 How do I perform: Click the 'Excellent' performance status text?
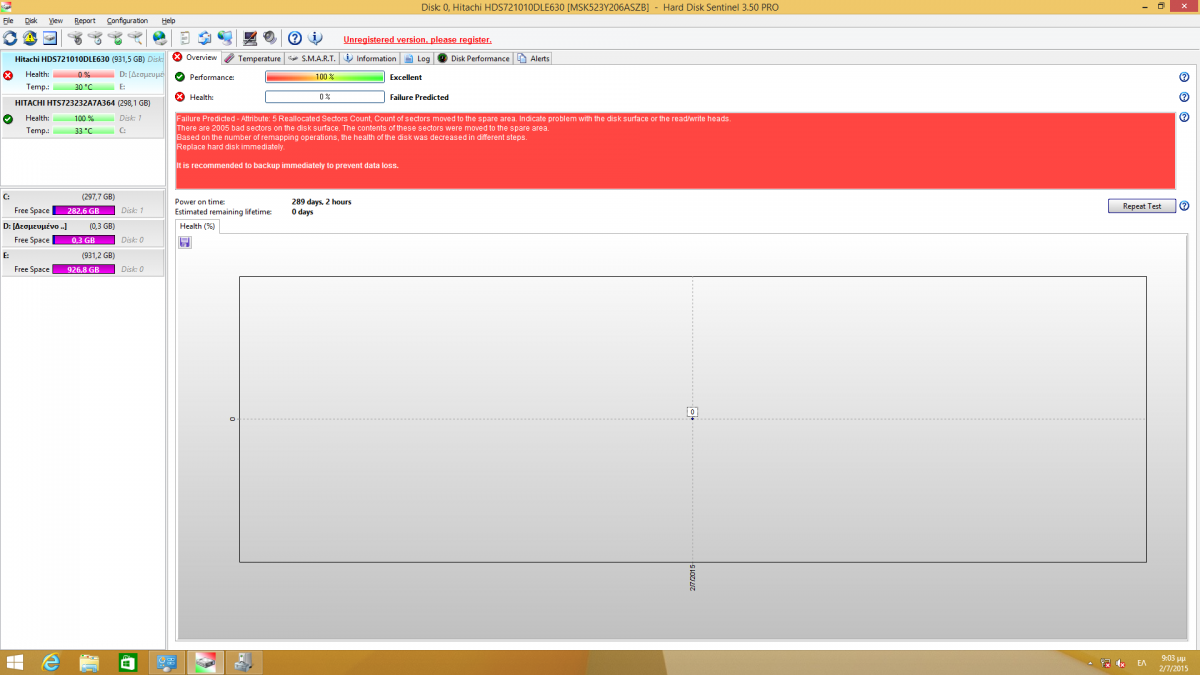coord(406,77)
